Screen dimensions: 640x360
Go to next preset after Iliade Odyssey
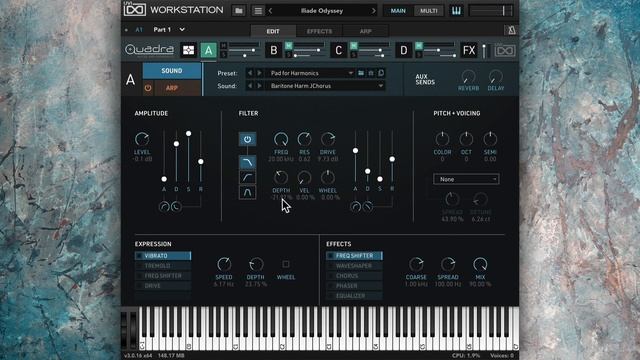373,11
